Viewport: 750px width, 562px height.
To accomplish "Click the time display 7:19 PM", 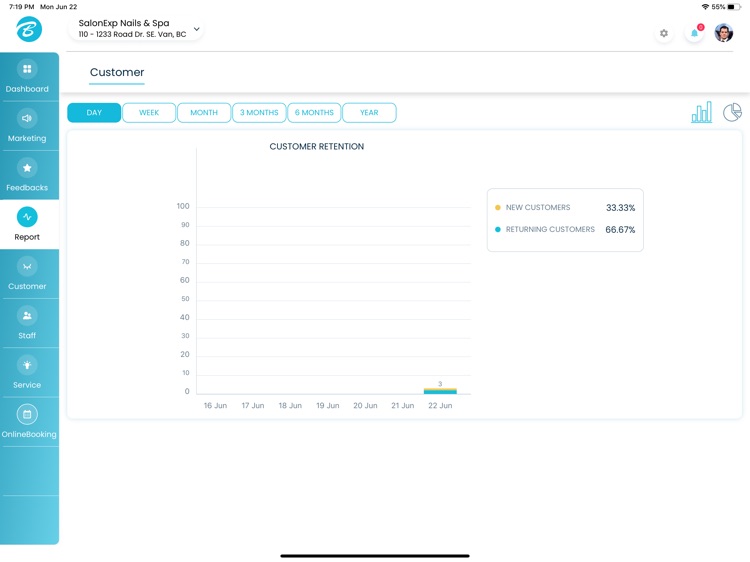I will (22, 7).
